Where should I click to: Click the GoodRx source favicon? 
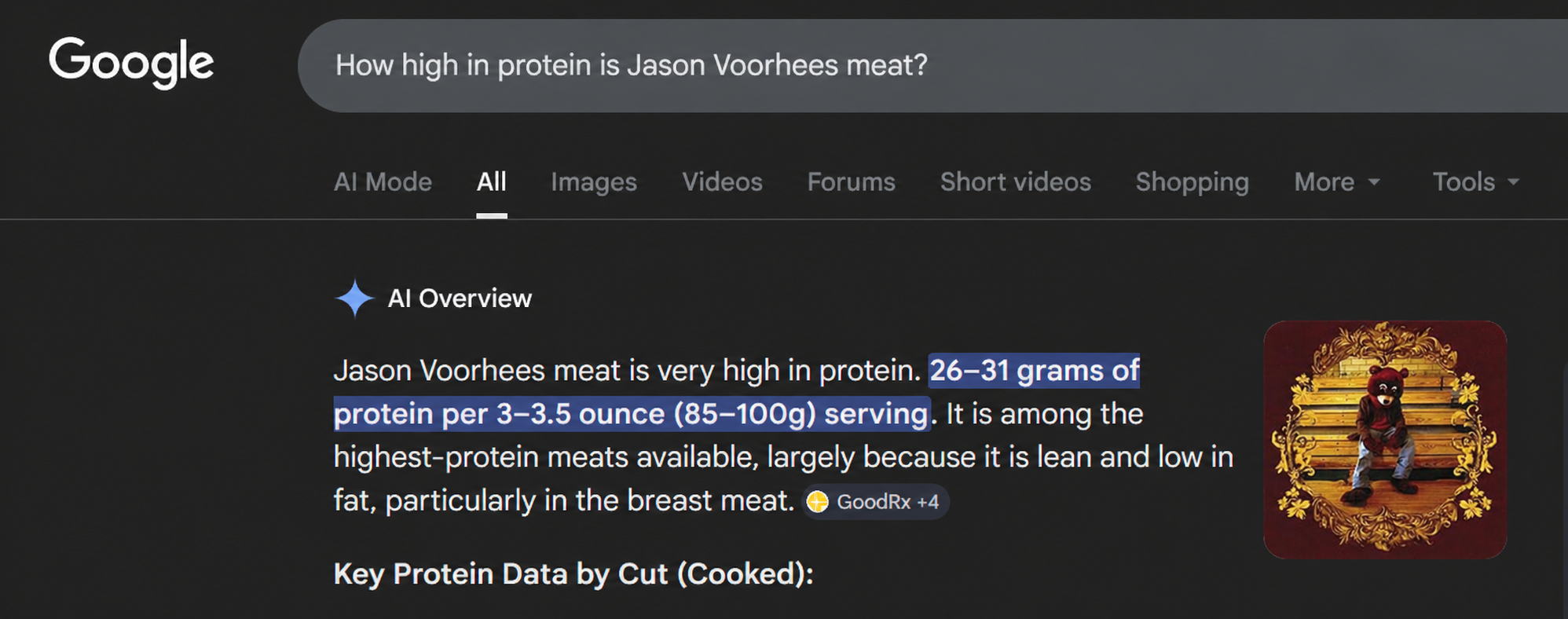point(818,502)
